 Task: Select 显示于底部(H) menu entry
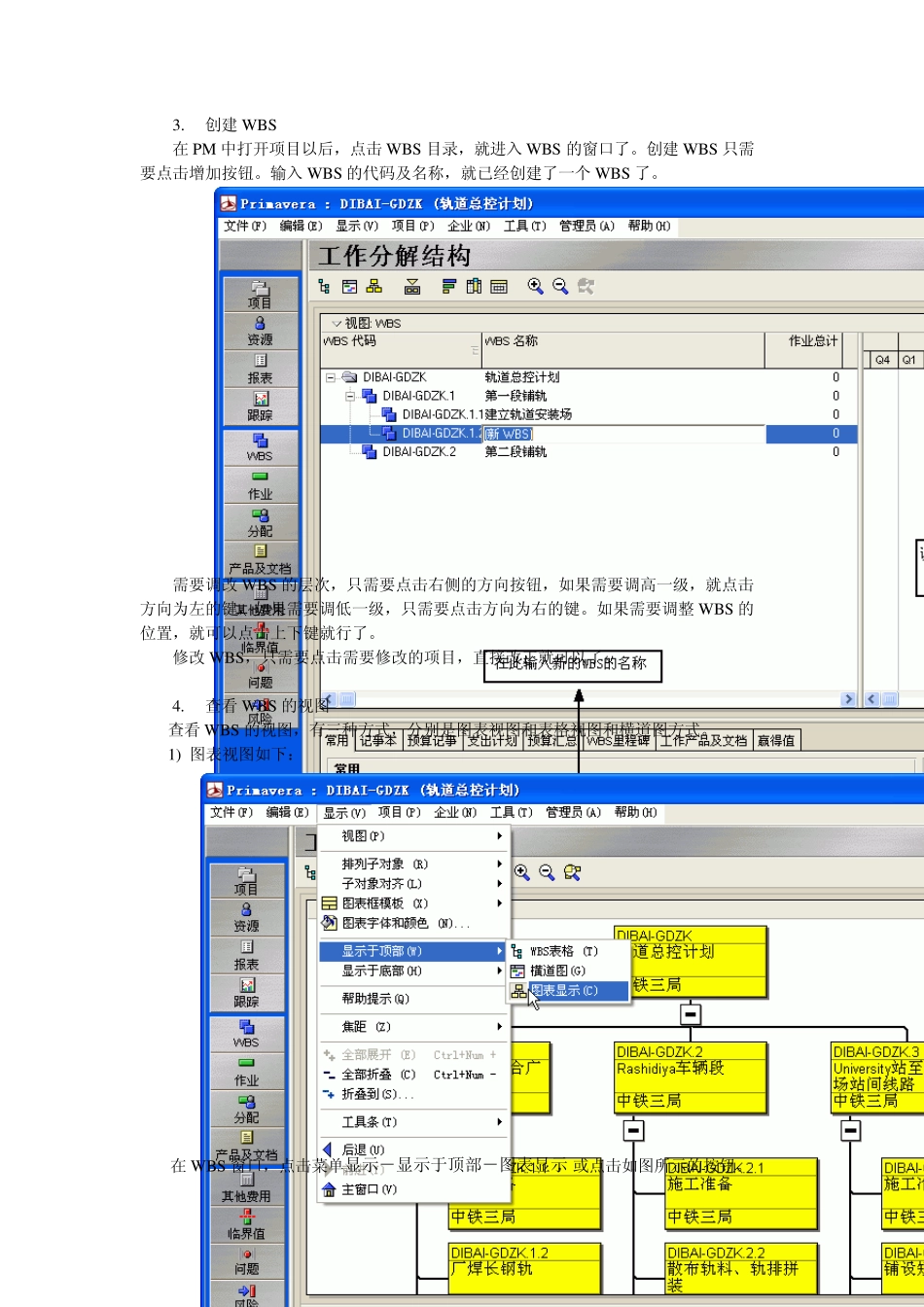pos(413,971)
